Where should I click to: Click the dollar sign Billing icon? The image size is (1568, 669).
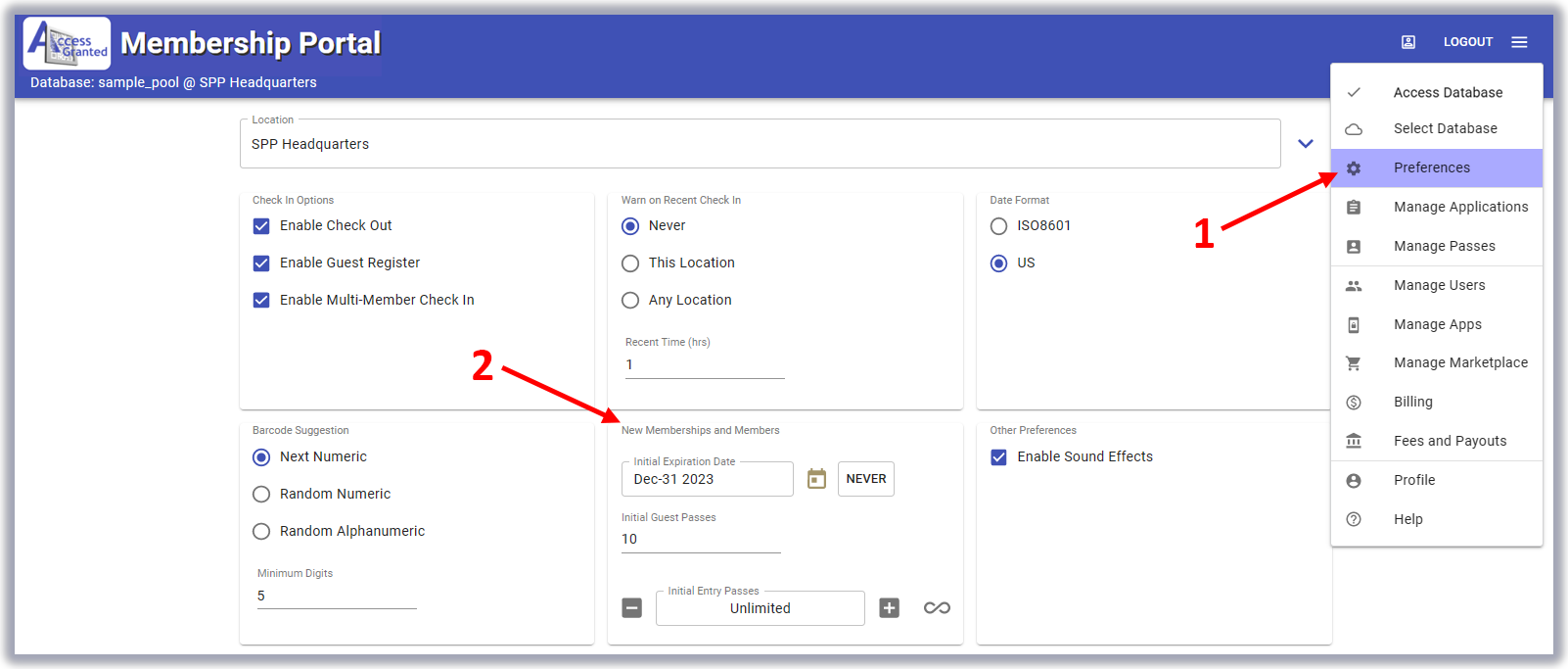click(x=1354, y=403)
